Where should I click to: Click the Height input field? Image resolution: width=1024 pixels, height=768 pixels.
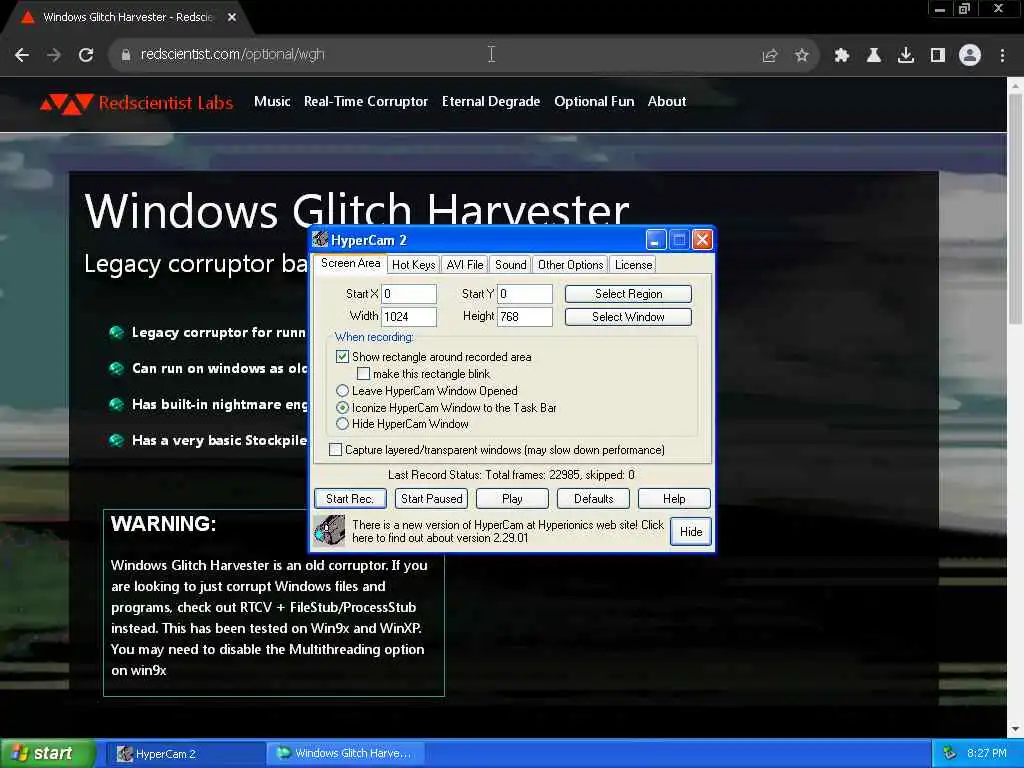click(x=525, y=317)
